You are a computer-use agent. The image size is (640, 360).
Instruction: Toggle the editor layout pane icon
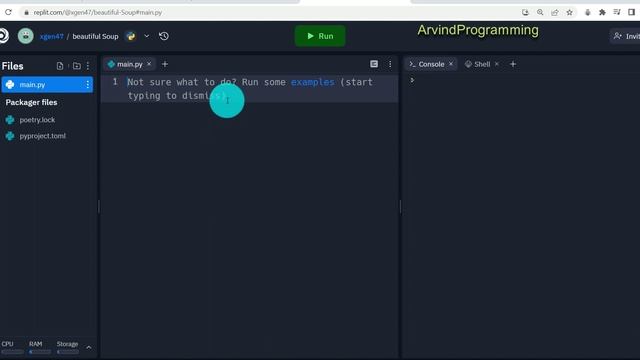(374, 64)
